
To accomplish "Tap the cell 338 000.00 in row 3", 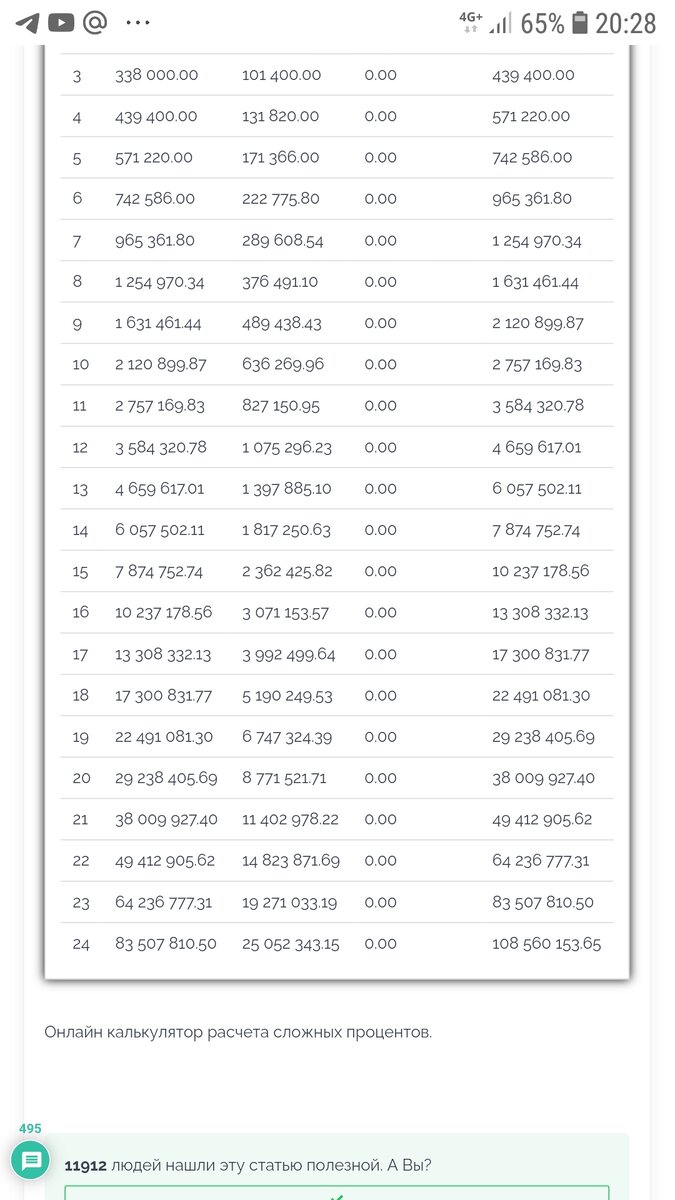I will pyautogui.click(x=157, y=75).
